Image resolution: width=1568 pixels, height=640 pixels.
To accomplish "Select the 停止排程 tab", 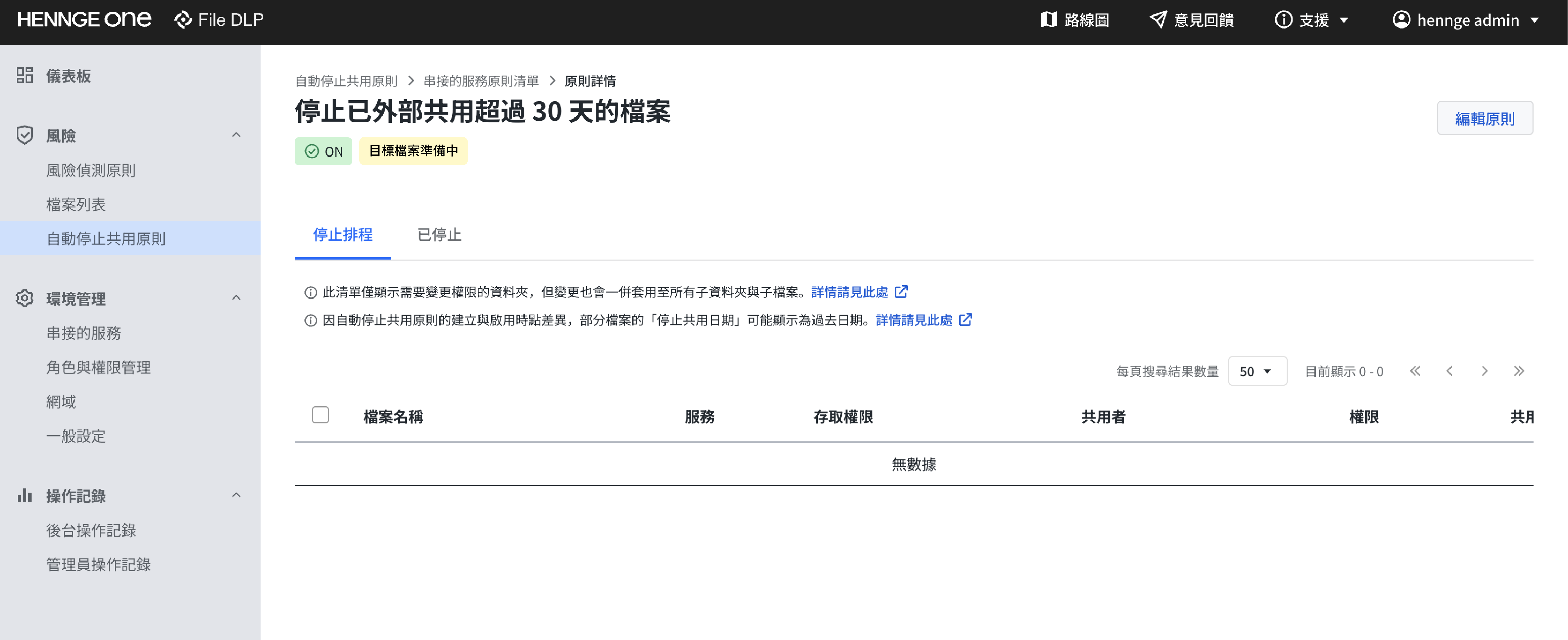I will click(x=343, y=235).
